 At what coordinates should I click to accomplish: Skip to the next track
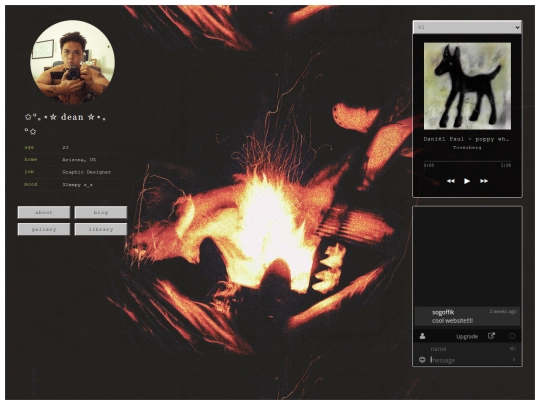[x=484, y=181]
